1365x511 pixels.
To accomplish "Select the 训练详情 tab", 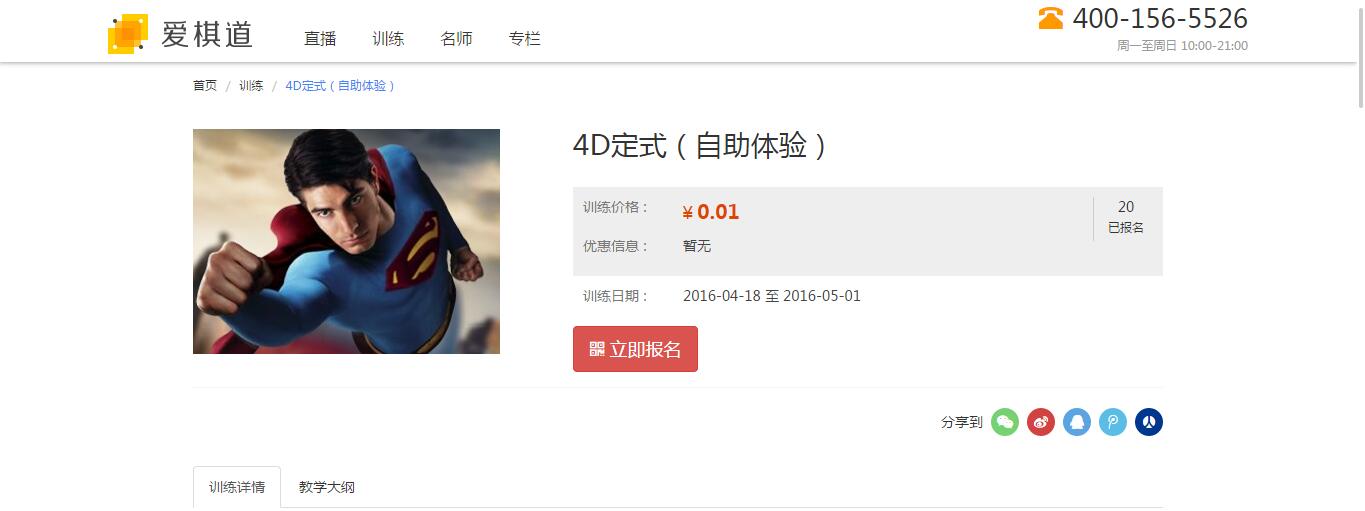I will click(x=237, y=488).
